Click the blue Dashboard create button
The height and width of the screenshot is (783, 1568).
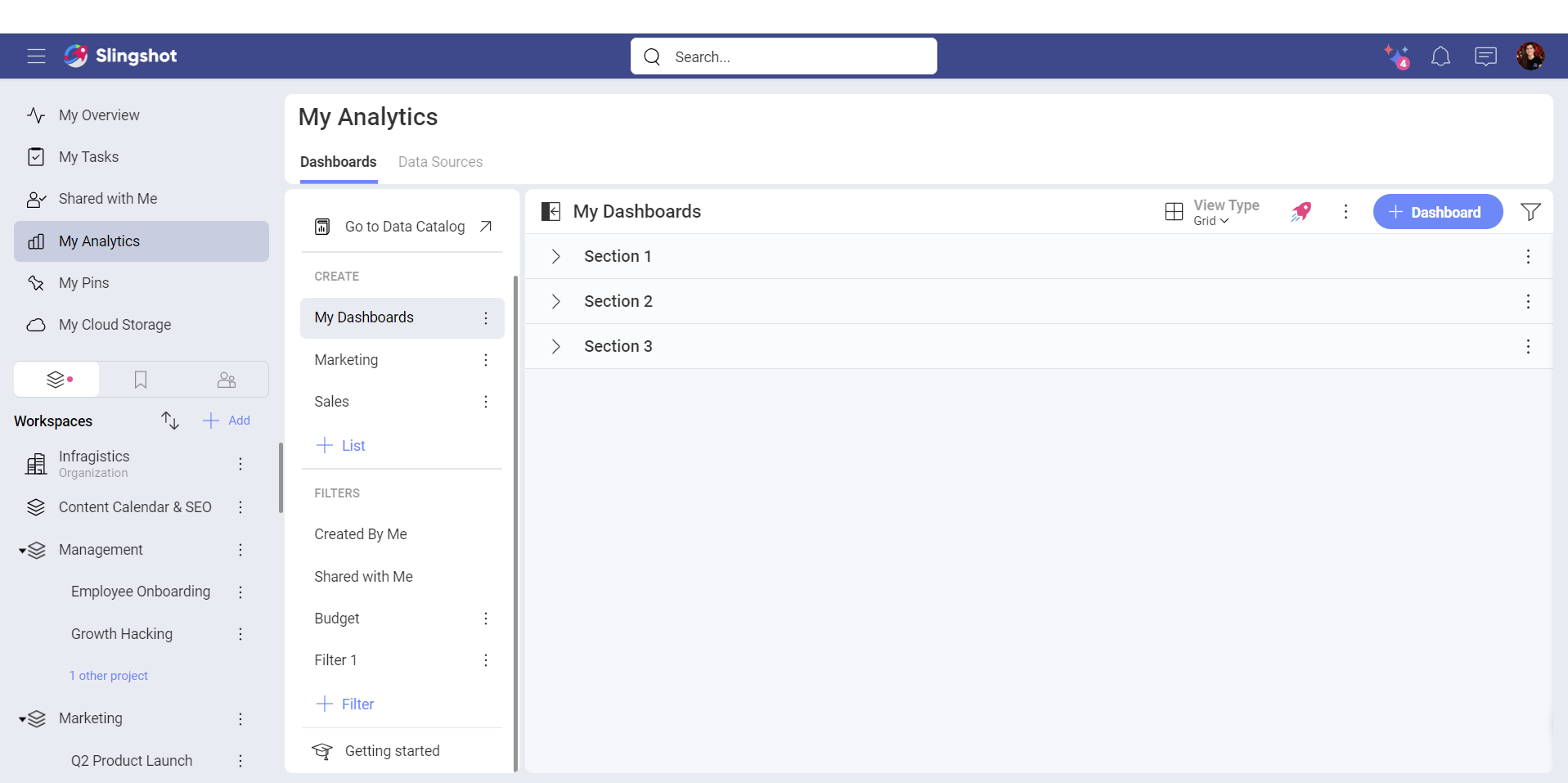[1437, 212]
